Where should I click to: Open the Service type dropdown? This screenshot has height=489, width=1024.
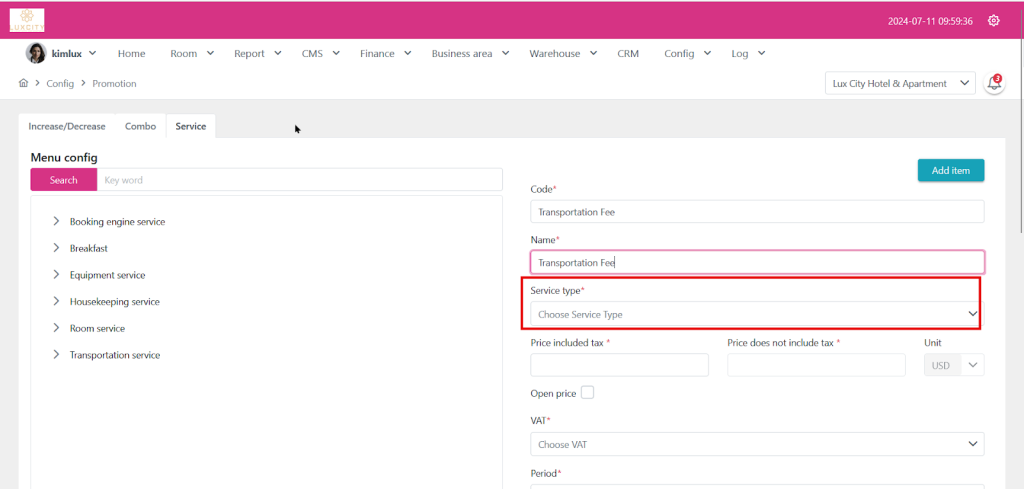coord(756,314)
